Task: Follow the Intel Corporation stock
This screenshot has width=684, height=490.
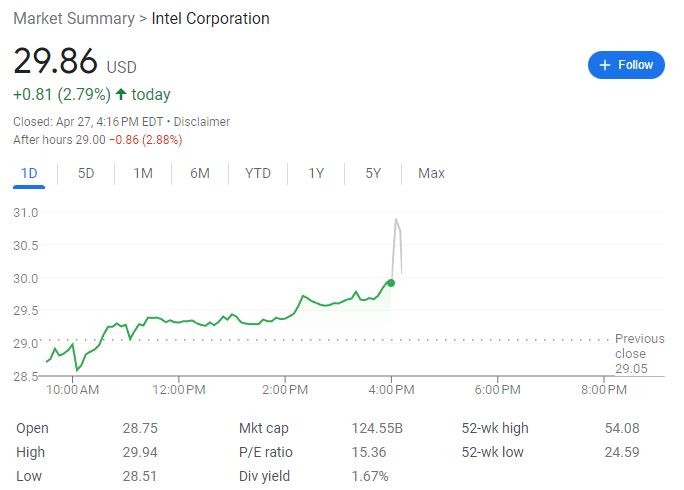Action: click(x=626, y=65)
